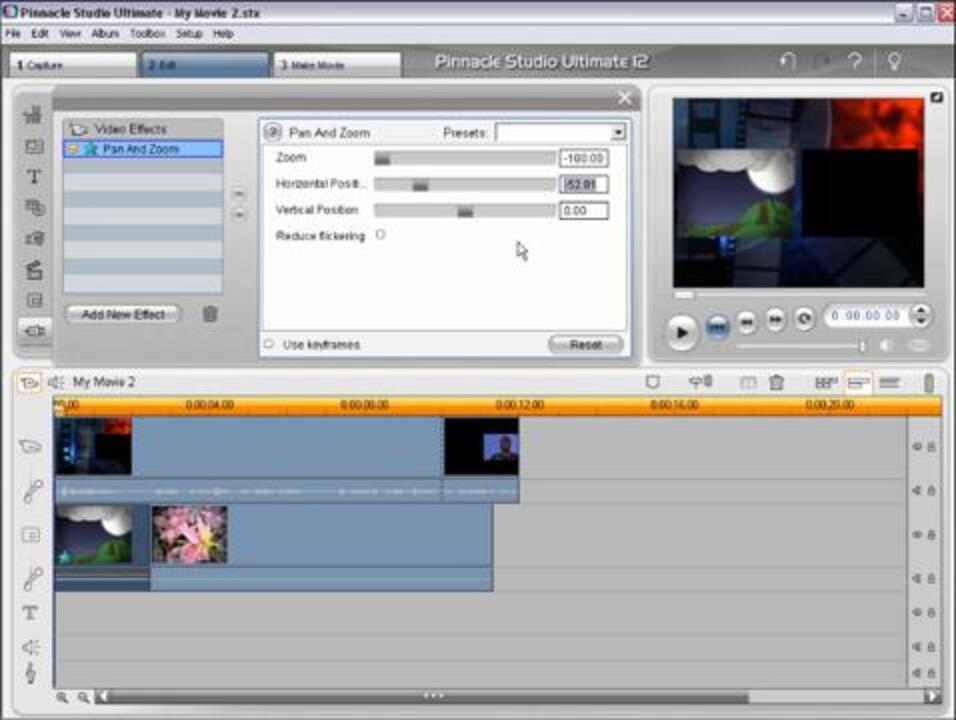The image size is (956, 720).
Task: Open the SmartMovie tool in toolbox sidebar
Action: click(34, 269)
